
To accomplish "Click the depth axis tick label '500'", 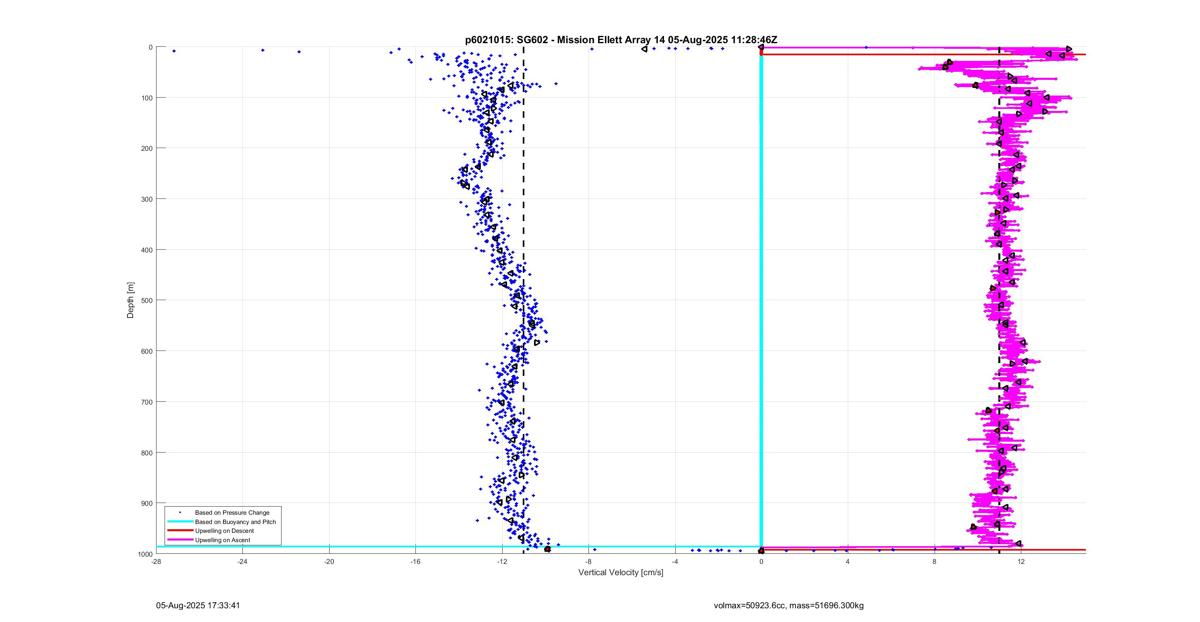I will (x=146, y=300).
